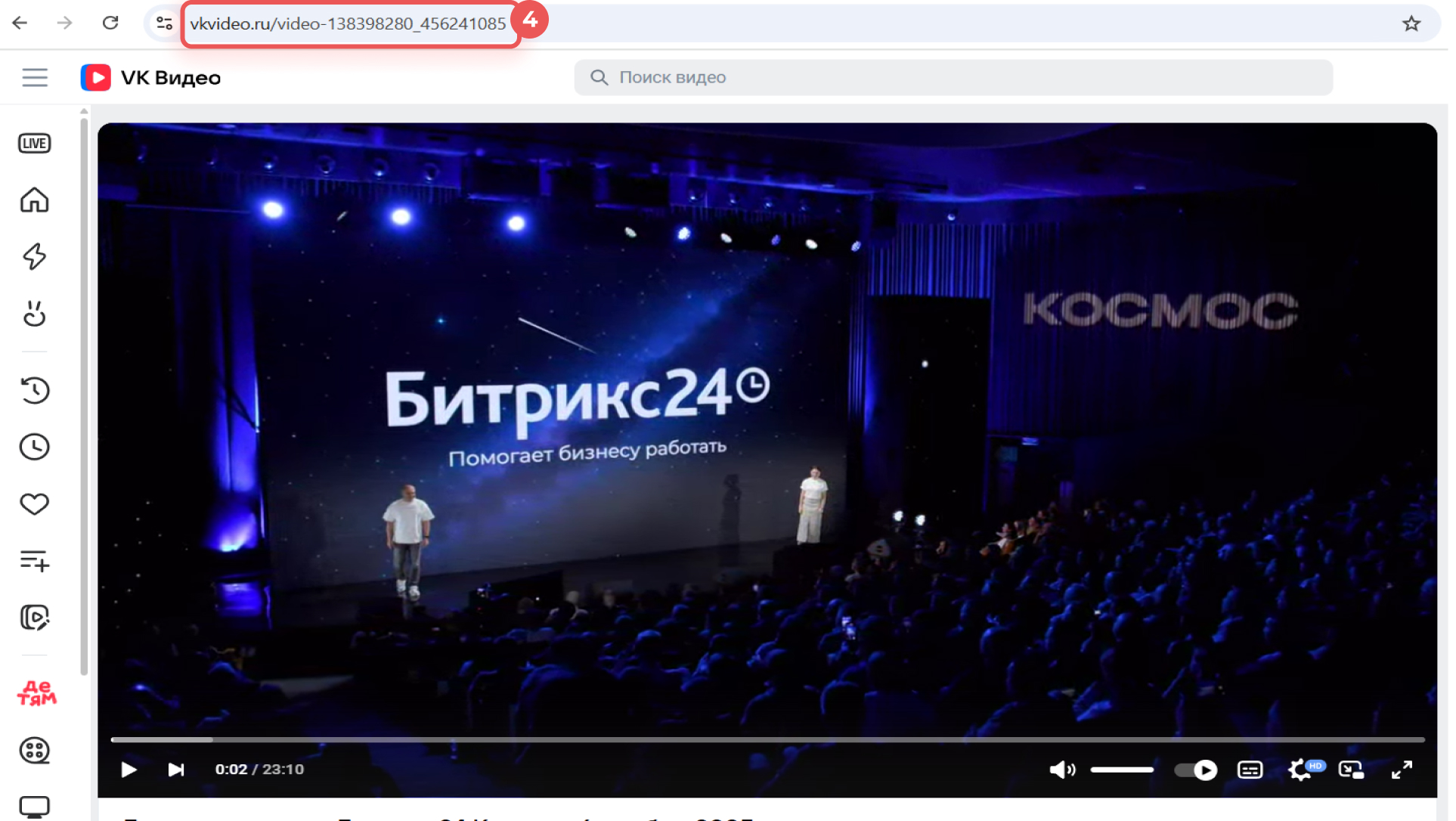Open player quality settings via the gear icon
Screen dimensions: 1456x821
tap(1300, 770)
